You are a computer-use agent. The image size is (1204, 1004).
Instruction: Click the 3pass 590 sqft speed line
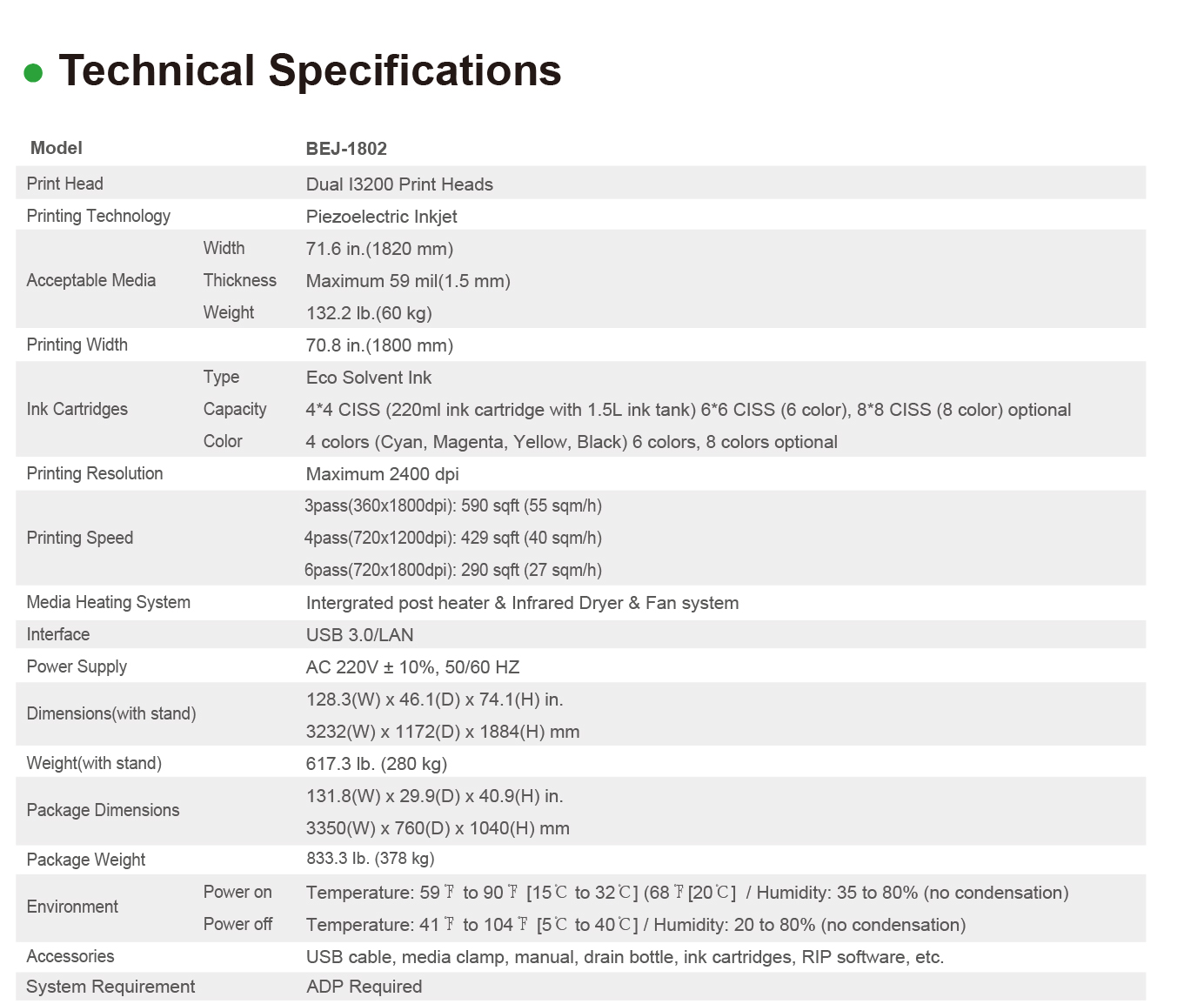point(452,505)
